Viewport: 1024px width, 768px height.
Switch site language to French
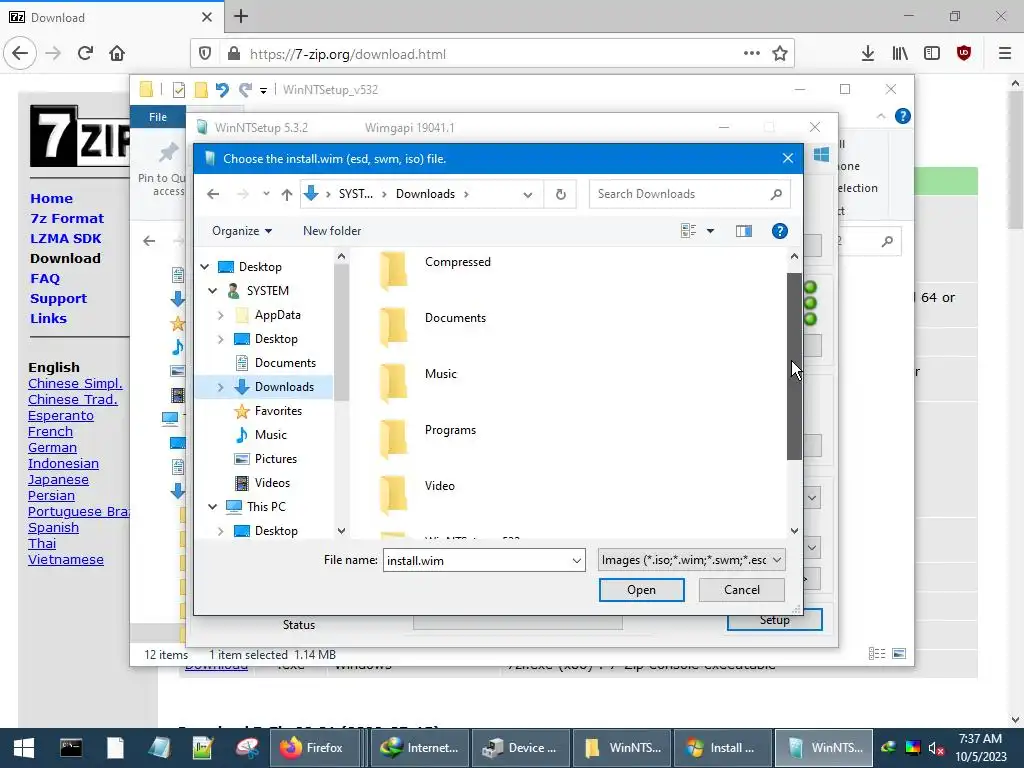click(50, 432)
